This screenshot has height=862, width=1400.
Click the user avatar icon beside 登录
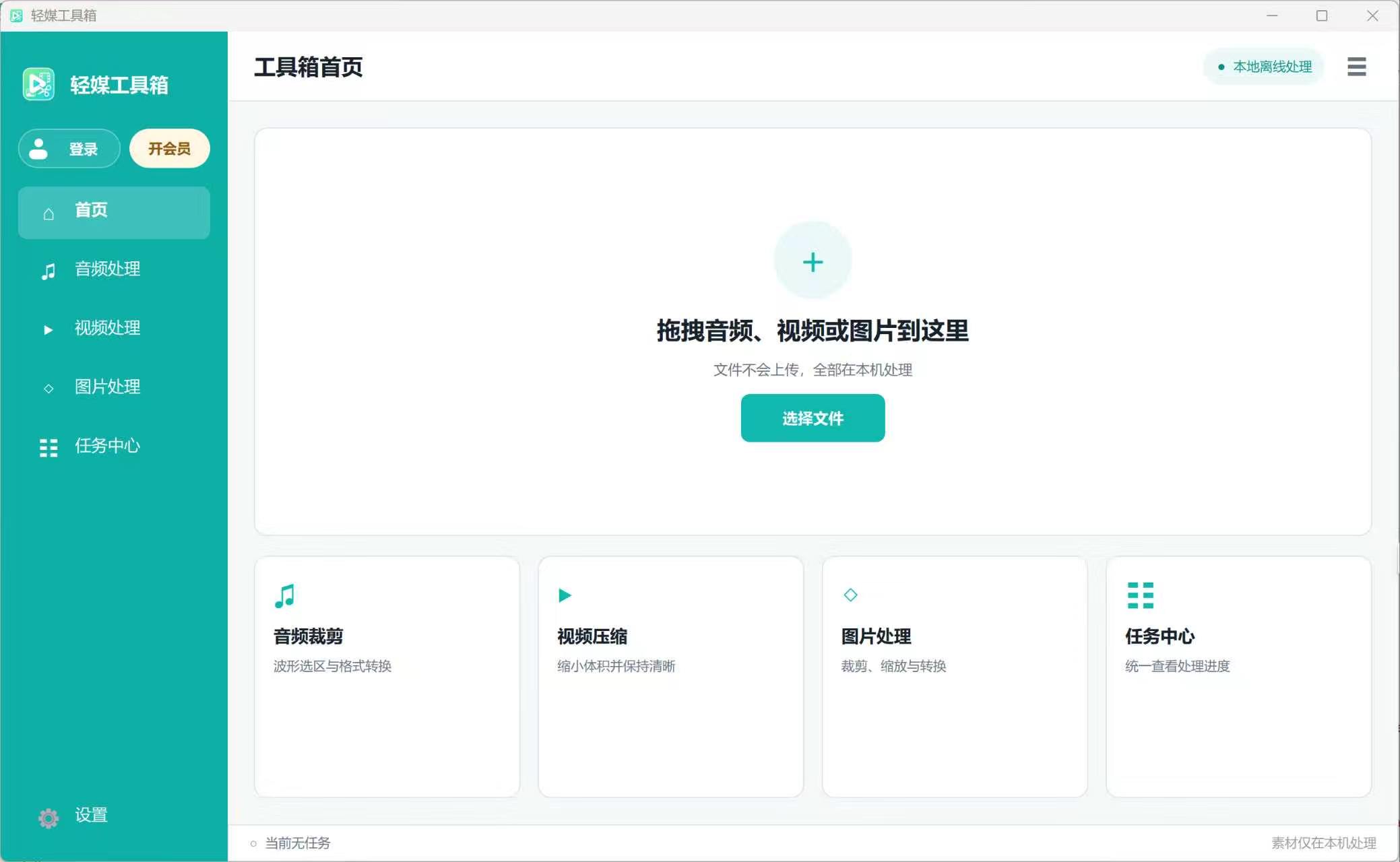coord(38,149)
